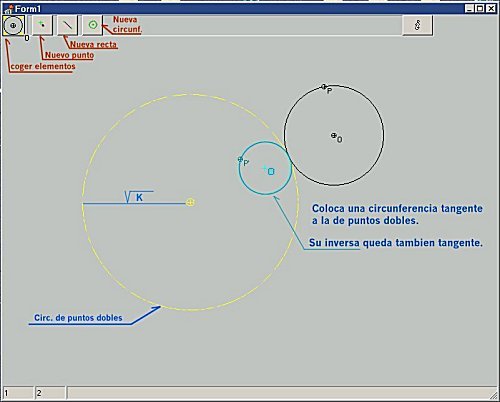Grab the cyan circle's square center handle

tap(271, 172)
